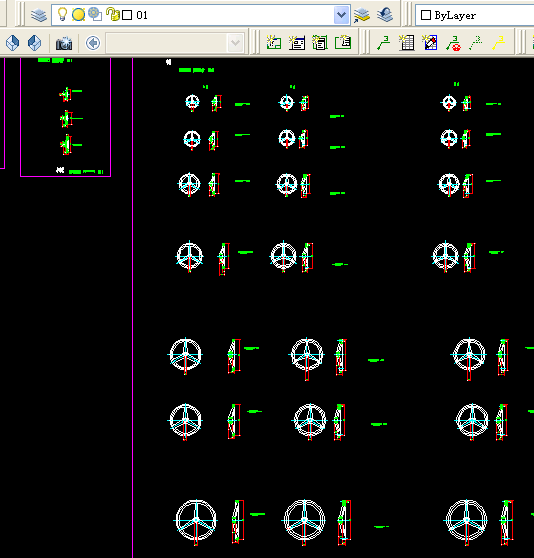
Task: Click the yellow leader line icon
Action: 499,43
